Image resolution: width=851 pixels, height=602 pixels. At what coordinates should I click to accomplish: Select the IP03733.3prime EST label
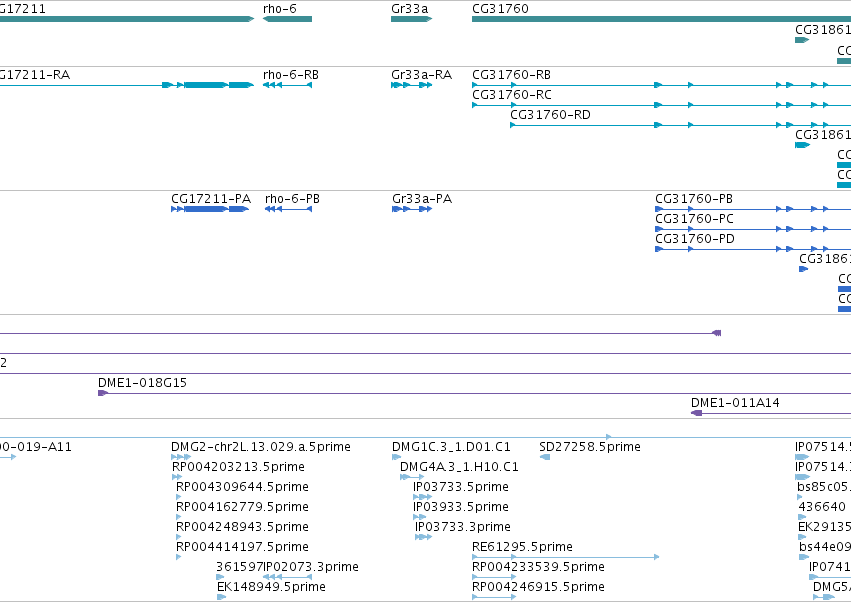462,528
